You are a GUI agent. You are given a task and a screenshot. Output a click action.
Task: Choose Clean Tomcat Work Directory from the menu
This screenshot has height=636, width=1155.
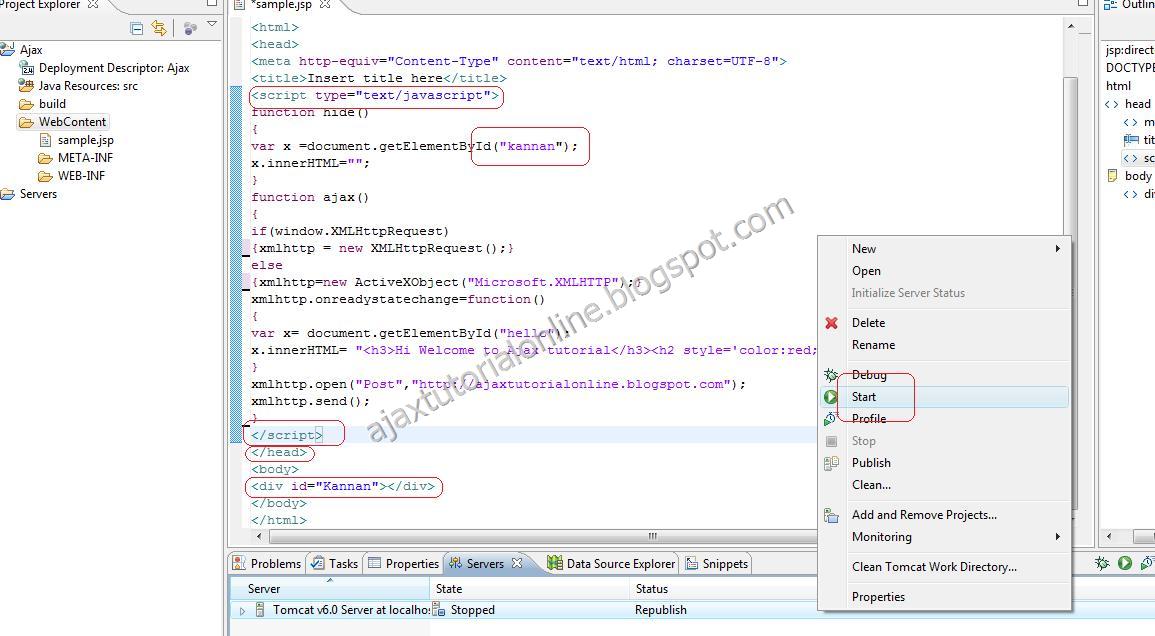pos(933,566)
